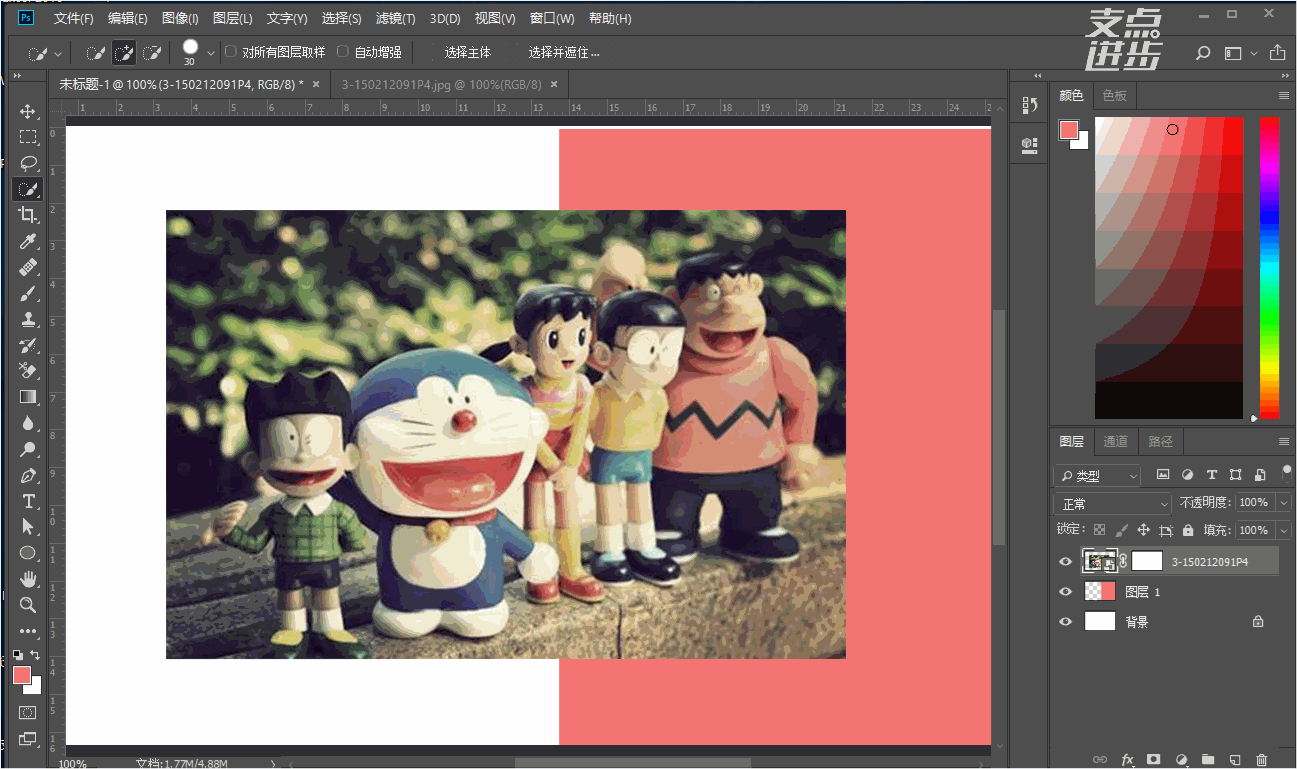Hide the 3-150212091P4 layer
This screenshot has height=769, width=1297.
(1065, 562)
